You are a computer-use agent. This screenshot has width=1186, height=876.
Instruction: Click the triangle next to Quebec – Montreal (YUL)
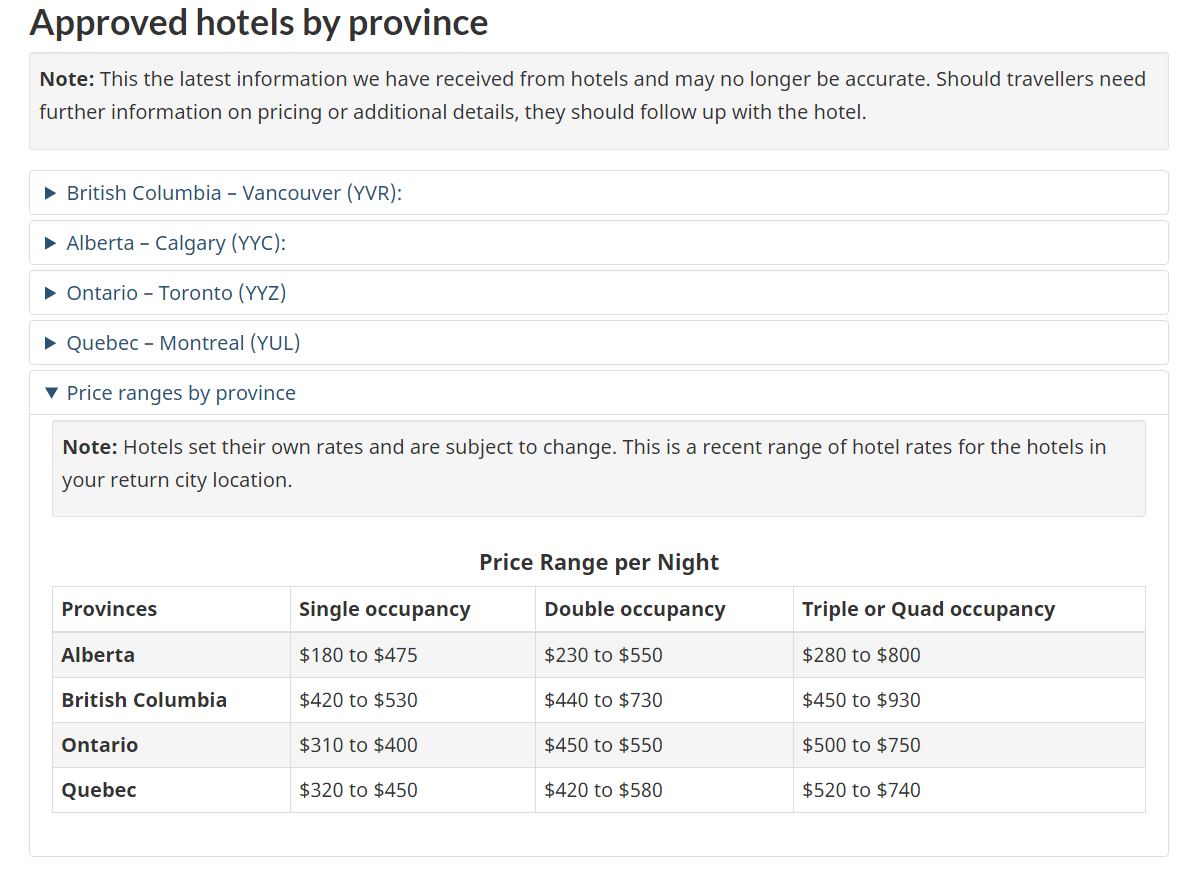[x=51, y=343]
